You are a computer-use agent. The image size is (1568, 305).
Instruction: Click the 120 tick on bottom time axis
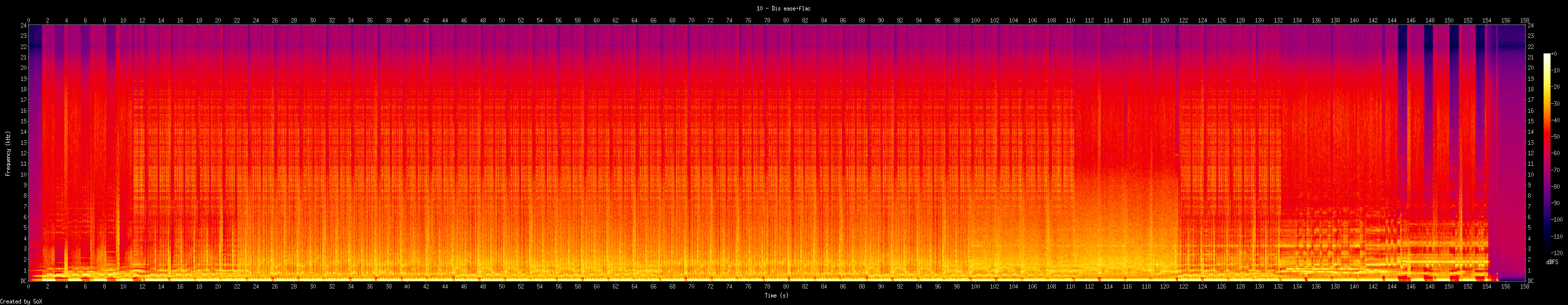[1165, 286]
